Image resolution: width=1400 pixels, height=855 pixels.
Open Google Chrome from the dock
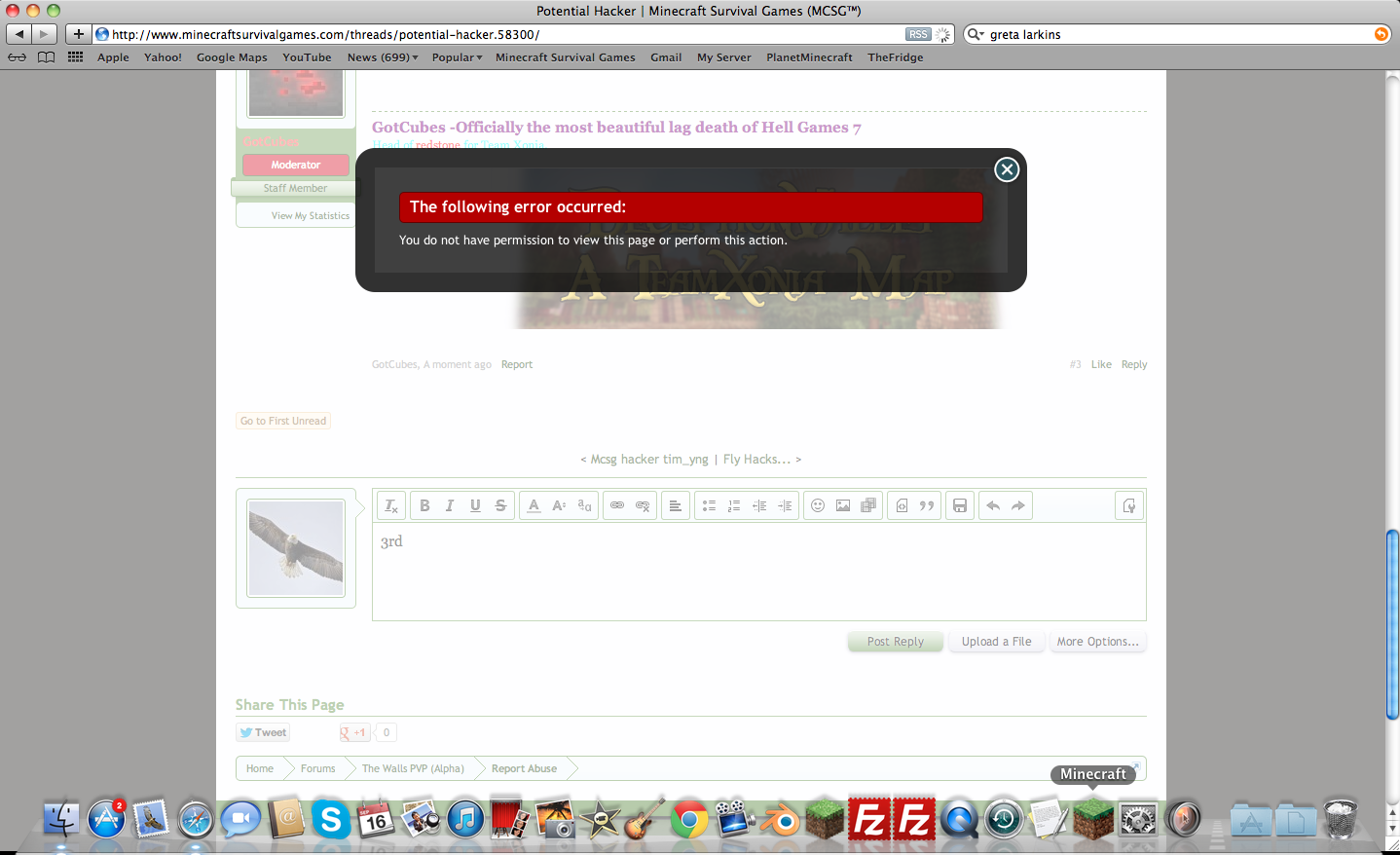[x=689, y=820]
